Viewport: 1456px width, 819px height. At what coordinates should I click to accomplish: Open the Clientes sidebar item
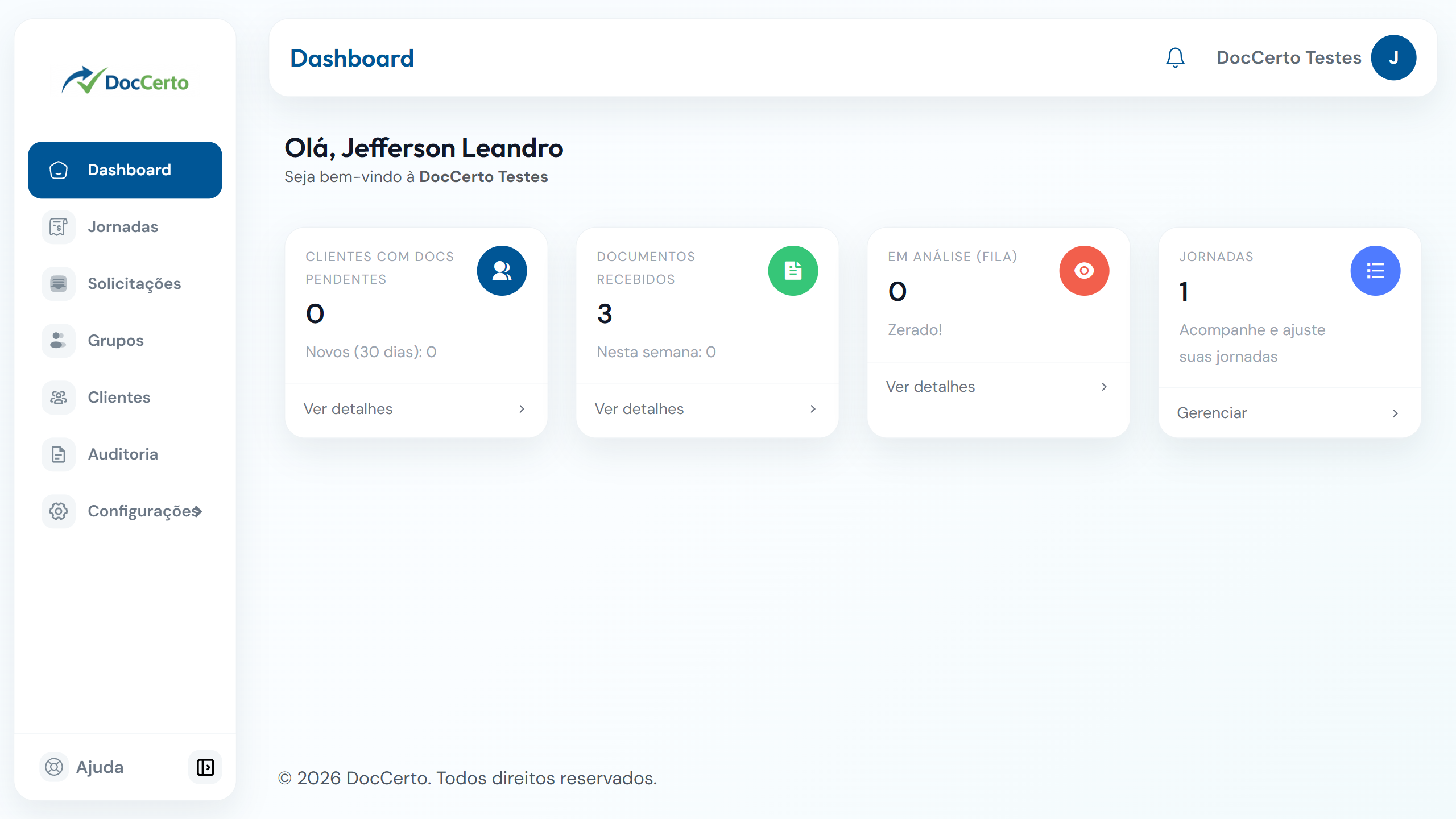[119, 398]
